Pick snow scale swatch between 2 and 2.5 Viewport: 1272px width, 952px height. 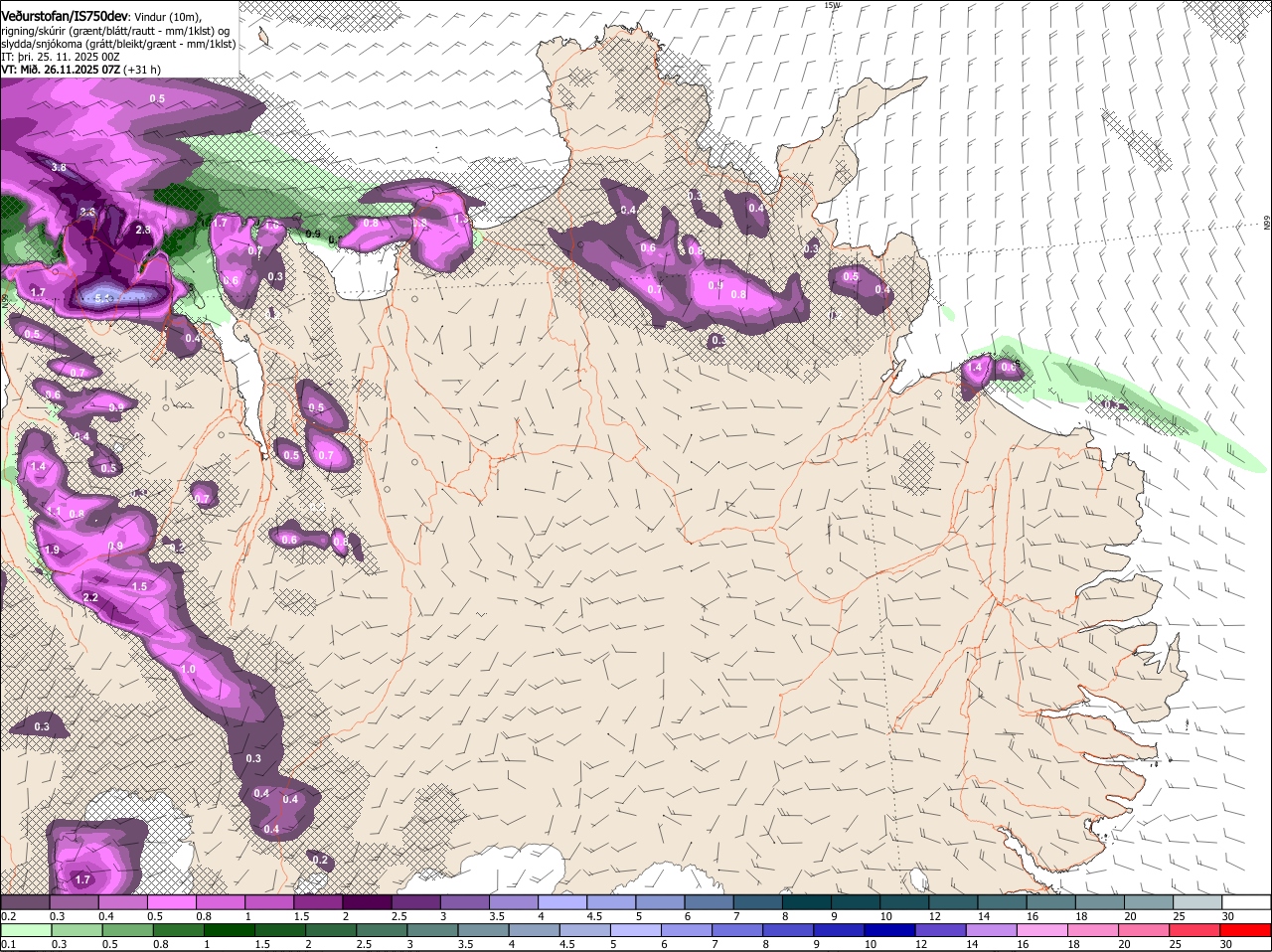point(368,901)
